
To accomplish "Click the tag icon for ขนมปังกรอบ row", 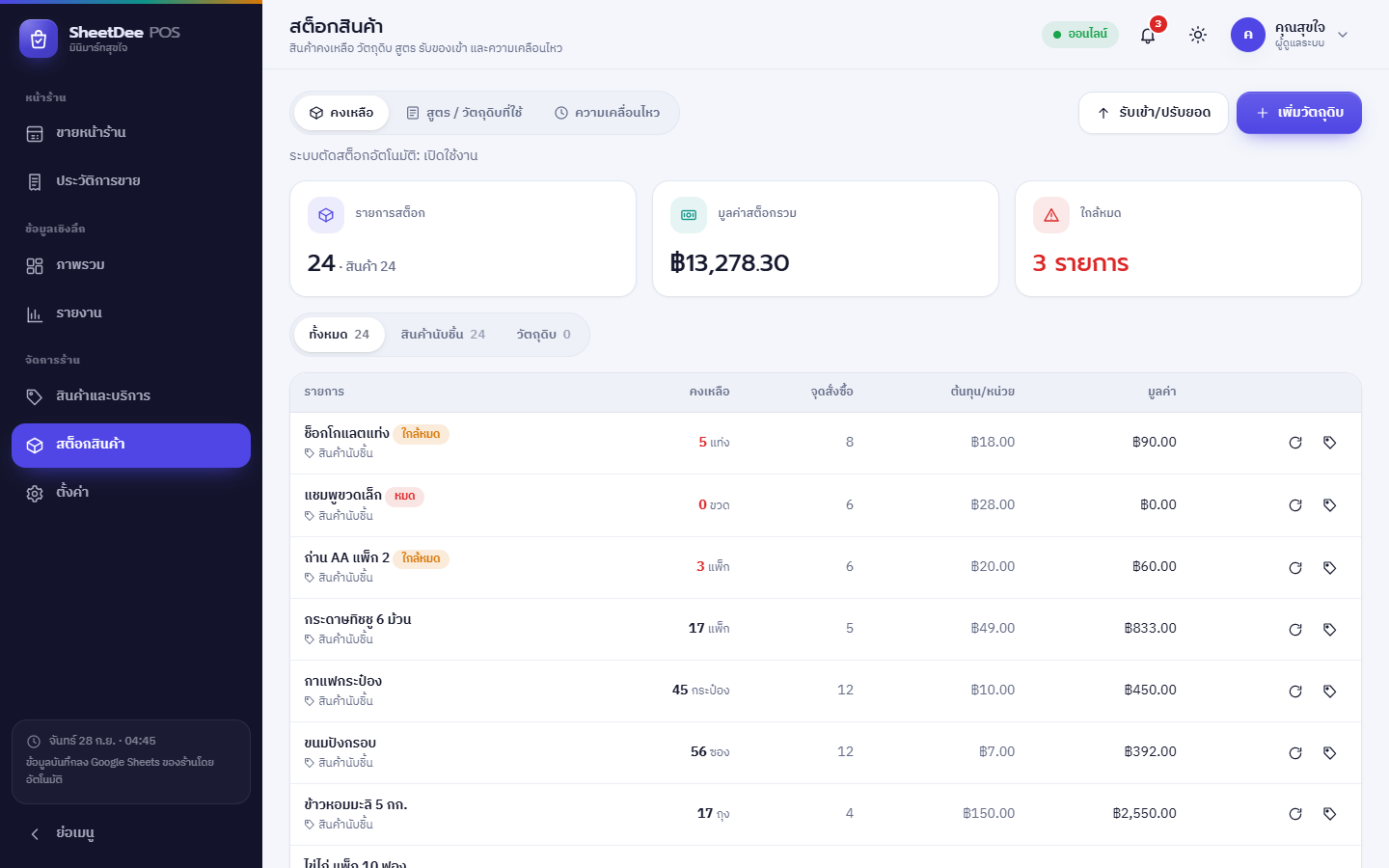I will (x=1330, y=753).
